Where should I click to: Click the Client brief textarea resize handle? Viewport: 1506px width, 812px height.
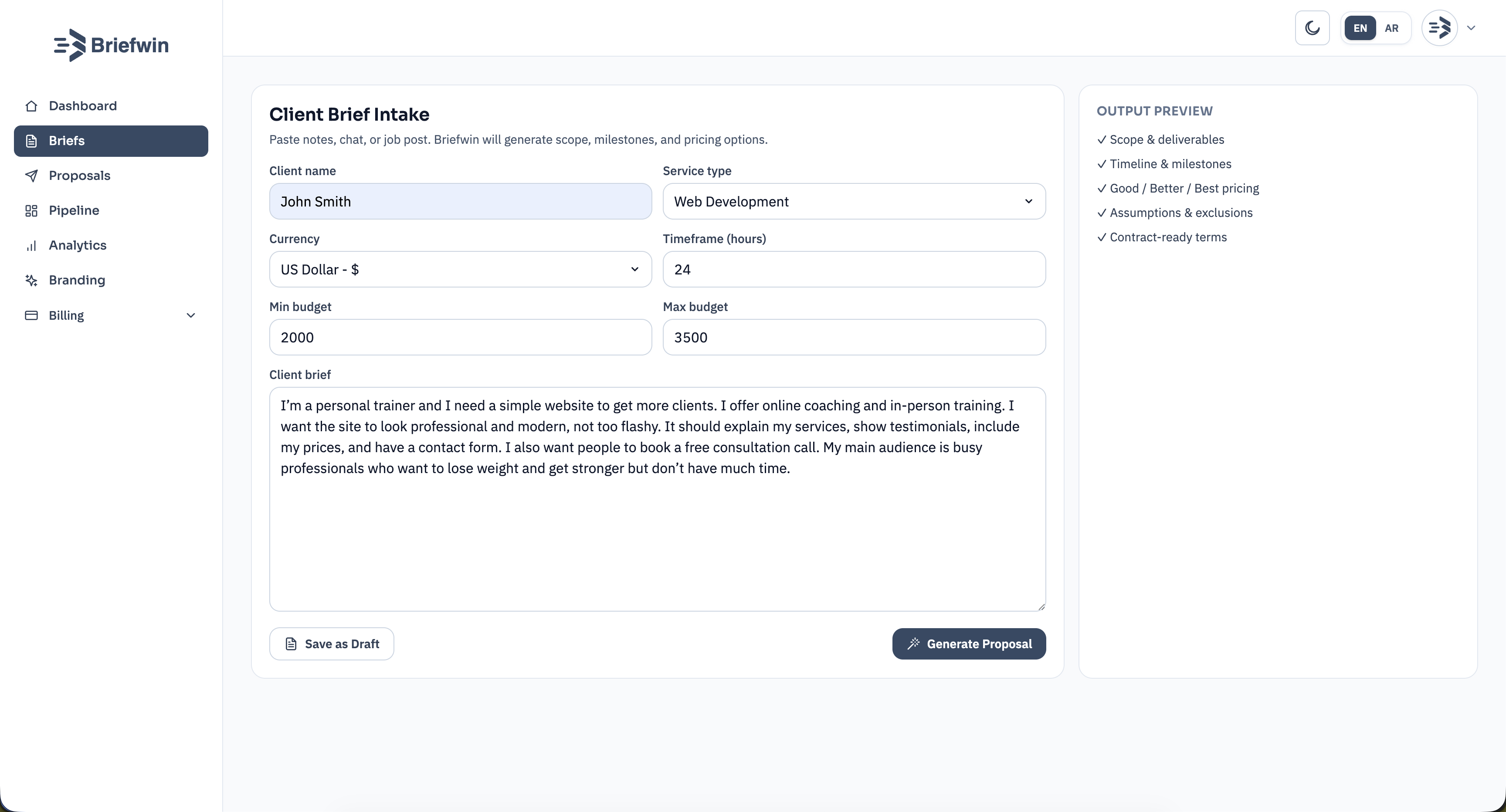1041,607
